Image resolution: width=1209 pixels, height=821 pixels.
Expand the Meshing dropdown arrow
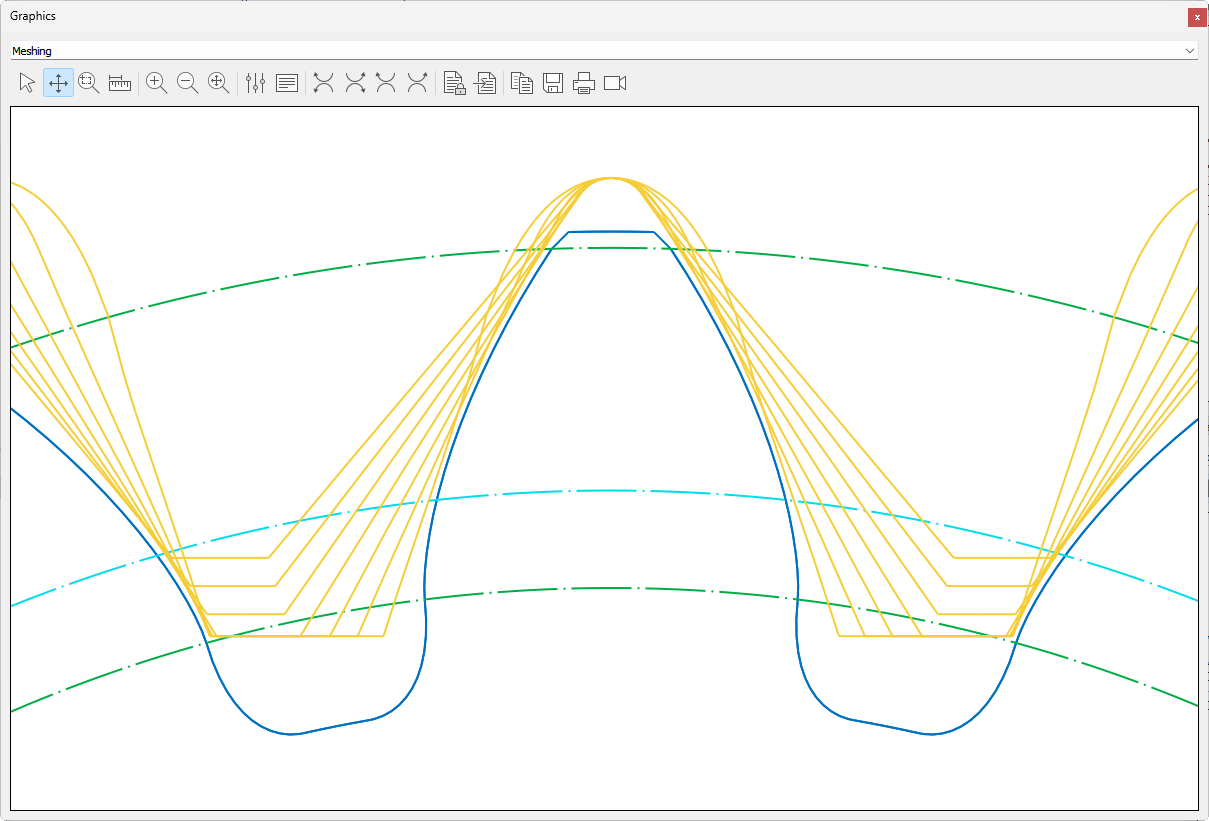[x=1189, y=51]
